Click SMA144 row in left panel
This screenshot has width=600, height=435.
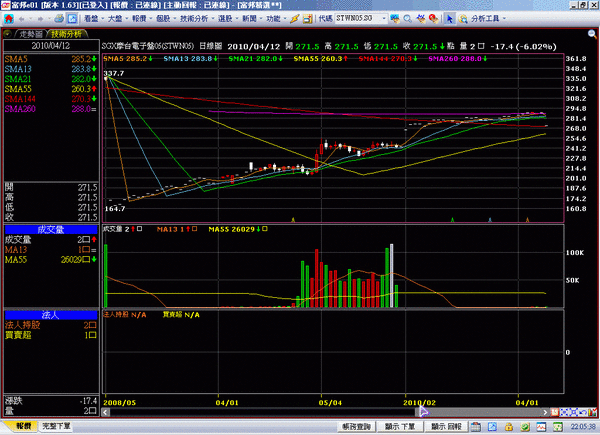[51, 99]
